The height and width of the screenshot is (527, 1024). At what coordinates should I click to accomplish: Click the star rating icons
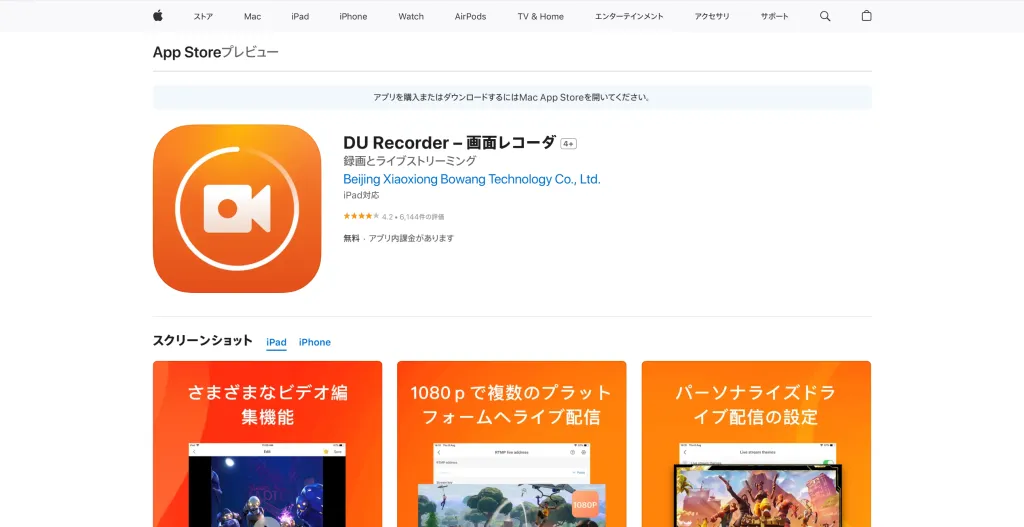361,216
